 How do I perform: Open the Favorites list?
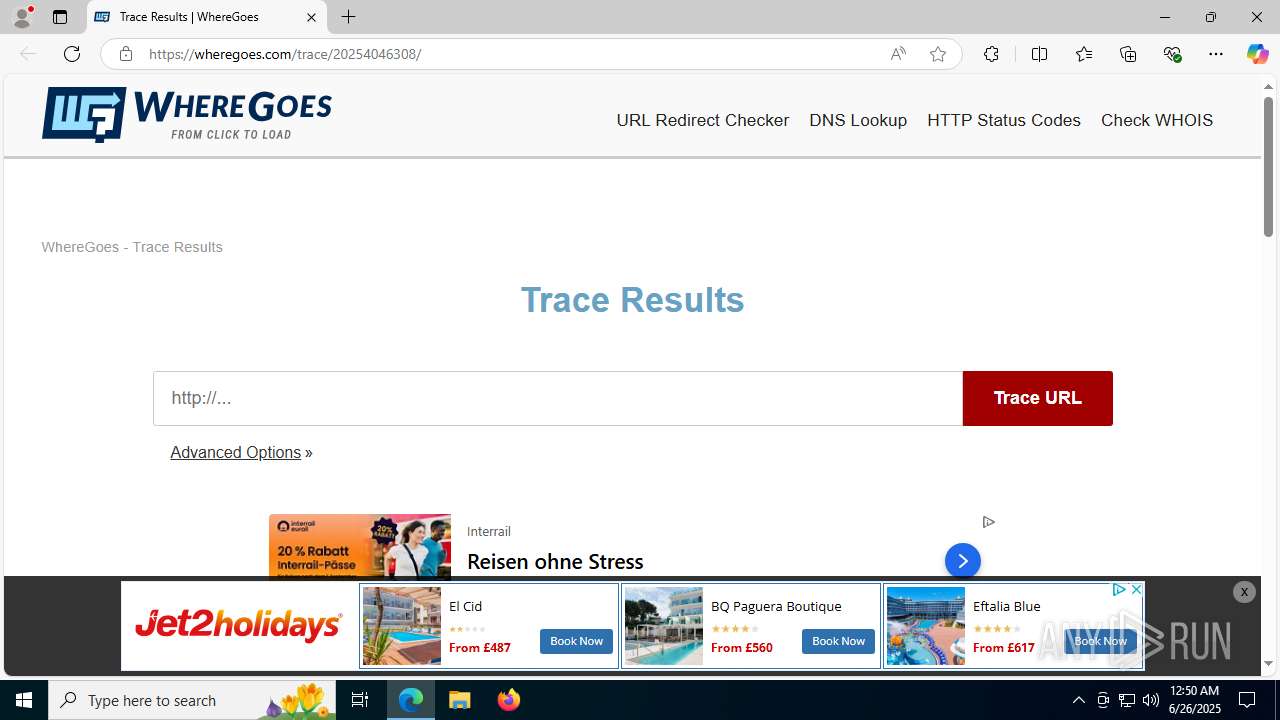click(1084, 54)
